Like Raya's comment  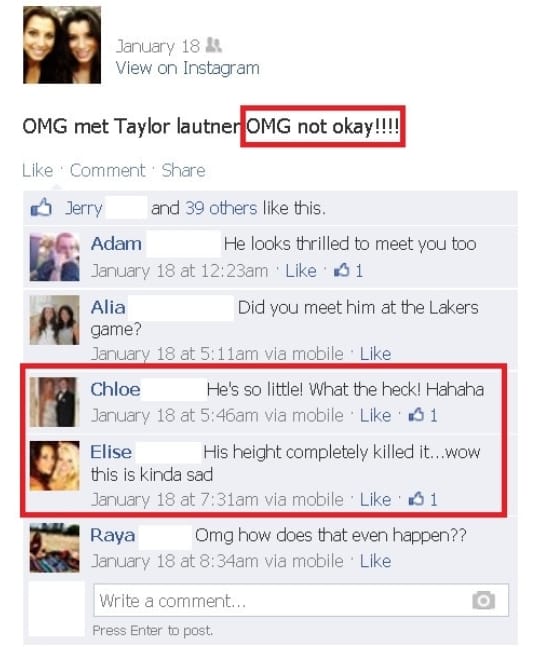click(x=375, y=561)
